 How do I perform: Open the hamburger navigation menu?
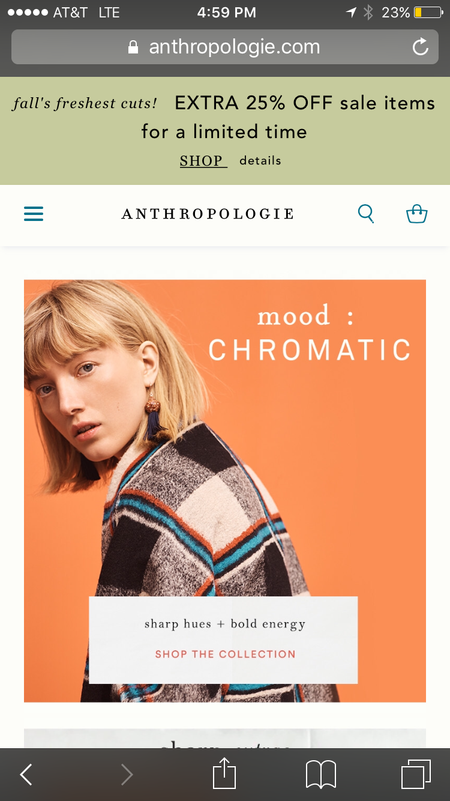coord(34,214)
